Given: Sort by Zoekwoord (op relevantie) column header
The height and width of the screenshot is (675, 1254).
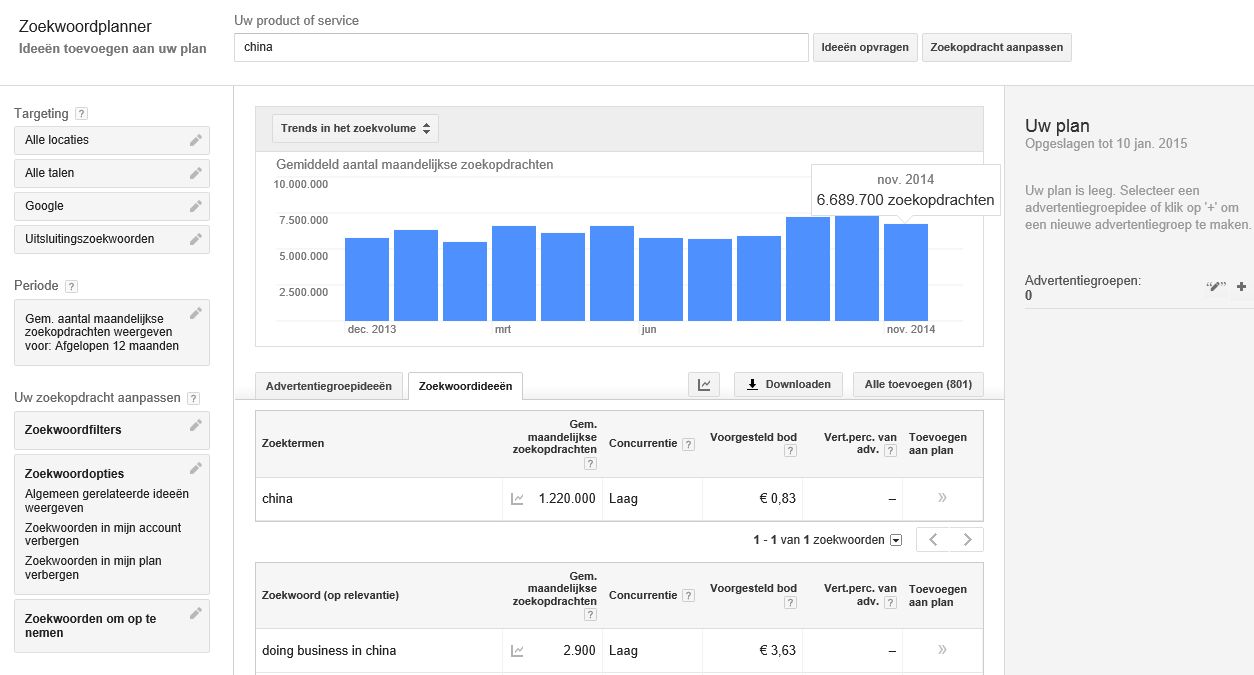Looking at the screenshot, I should point(330,595).
